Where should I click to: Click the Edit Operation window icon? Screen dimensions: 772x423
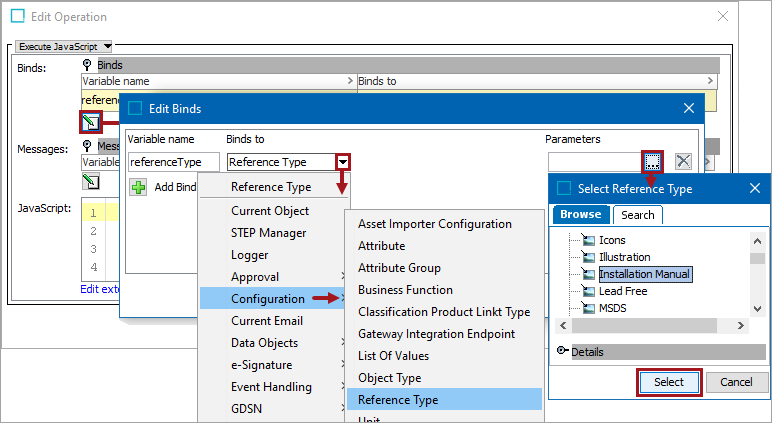tap(18, 16)
